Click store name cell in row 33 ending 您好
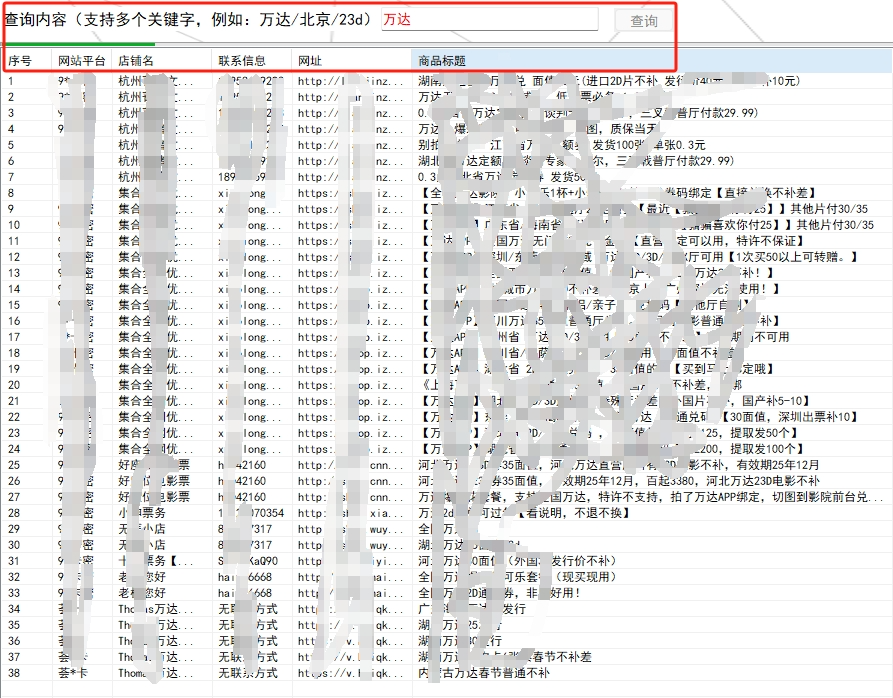This screenshot has width=893, height=698. click(x=142, y=593)
